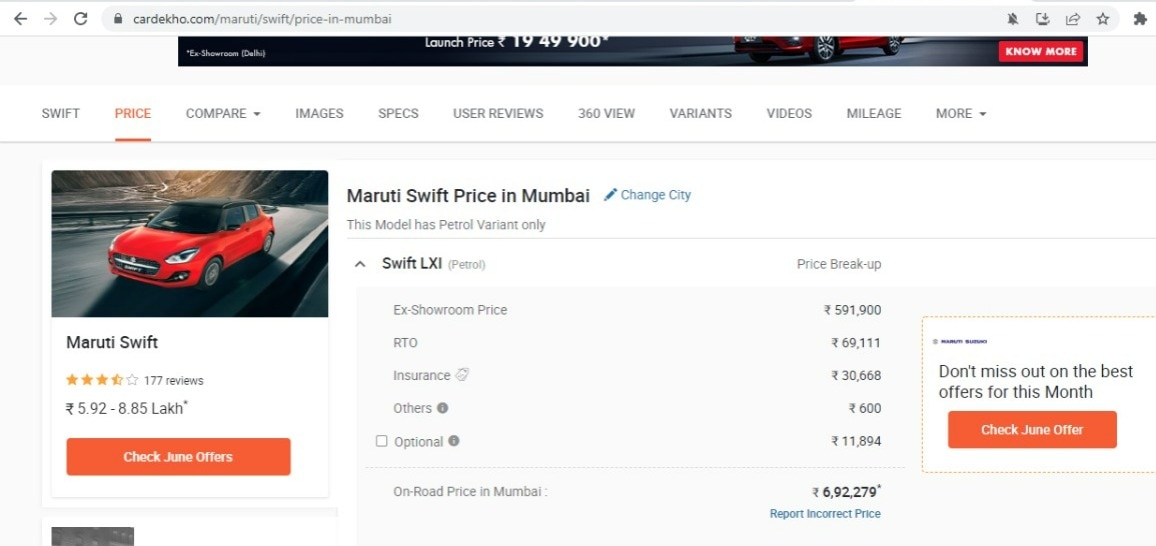Click the info icon next to Optional
The height and width of the screenshot is (546, 1156).
click(454, 441)
